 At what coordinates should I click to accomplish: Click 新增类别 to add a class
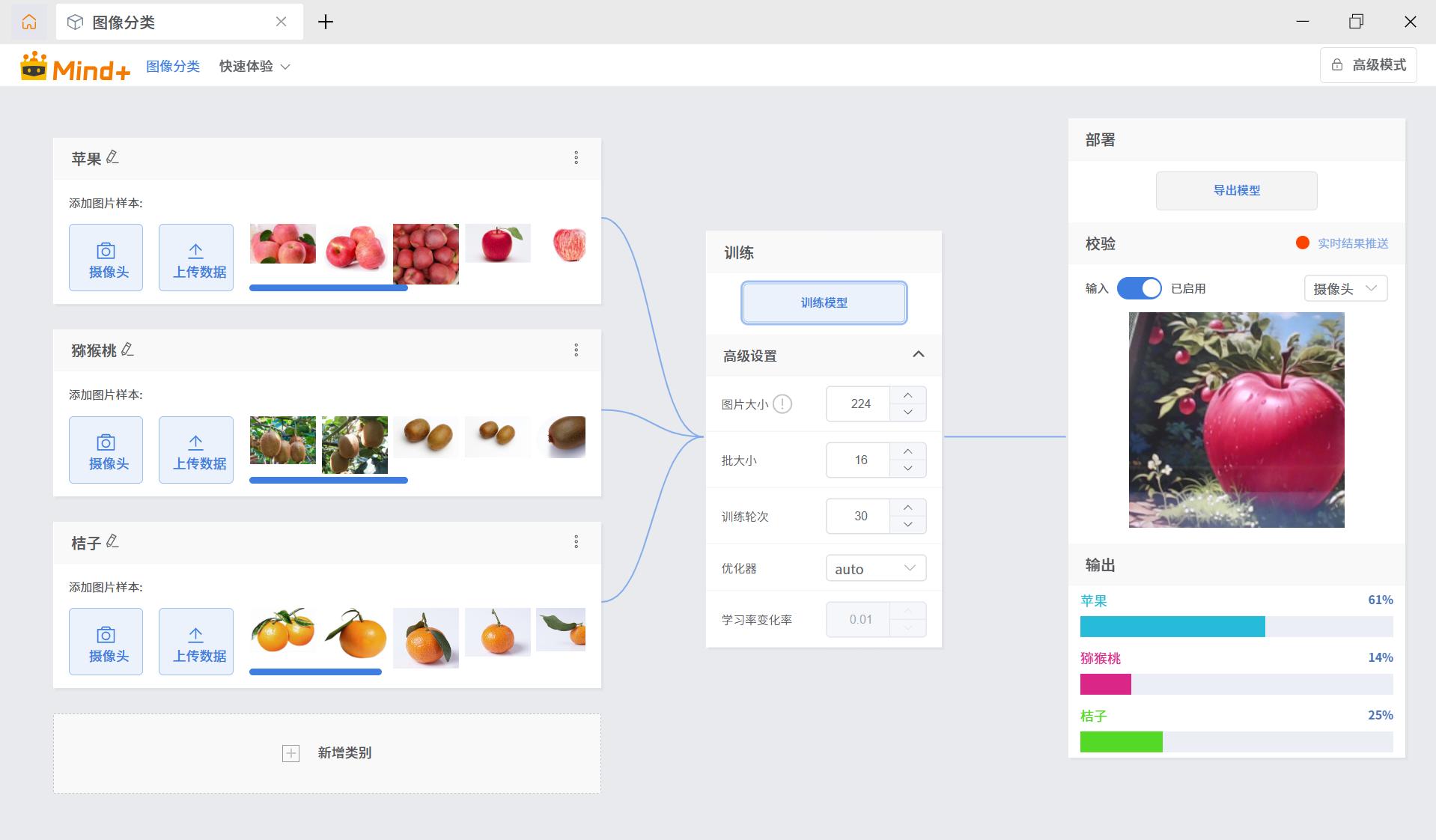click(327, 753)
